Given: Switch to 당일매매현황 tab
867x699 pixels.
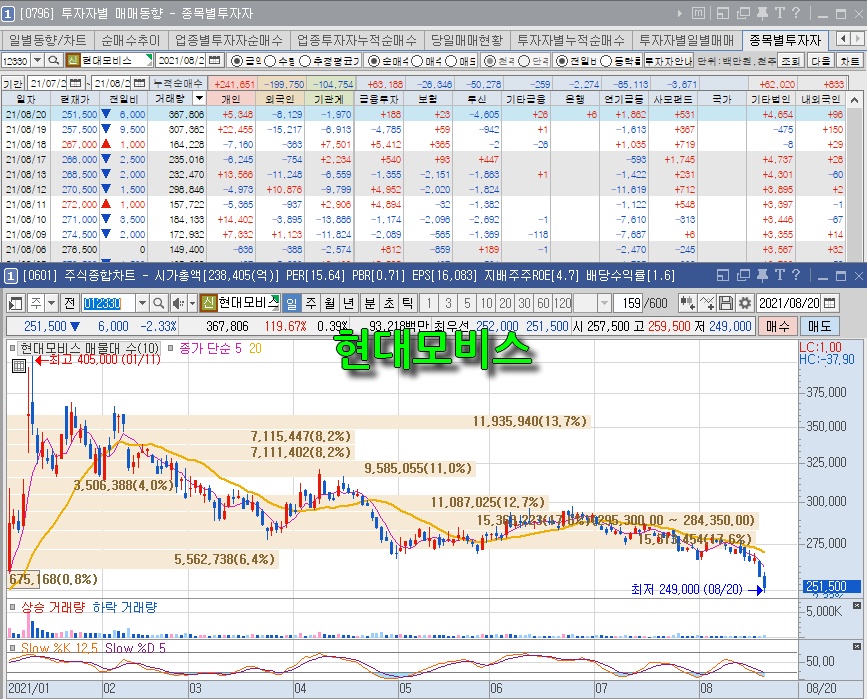Looking at the screenshot, I should [x=467, y=40].
